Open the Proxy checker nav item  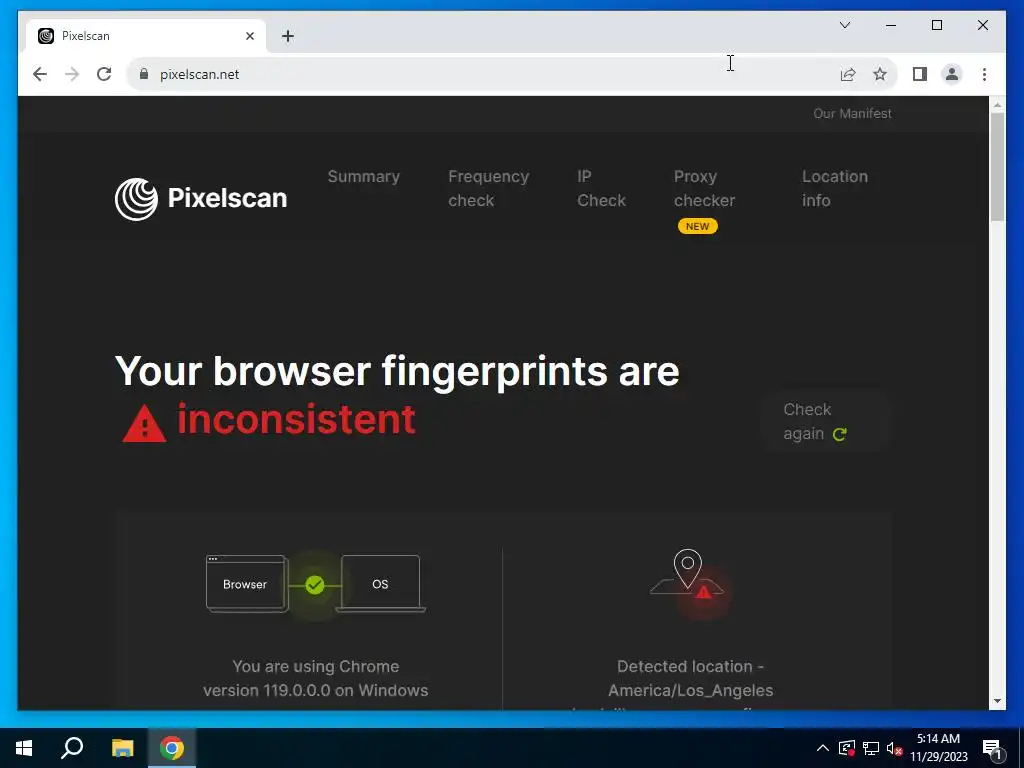click(x=704, y=188)
